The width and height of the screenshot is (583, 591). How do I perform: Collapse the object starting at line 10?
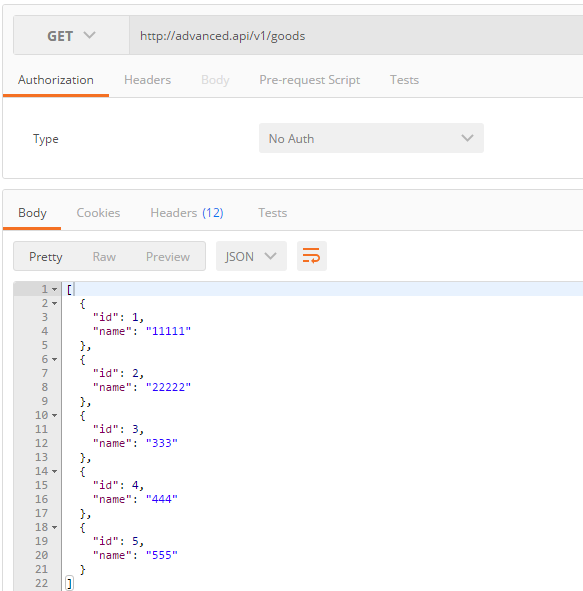[55, 415]
